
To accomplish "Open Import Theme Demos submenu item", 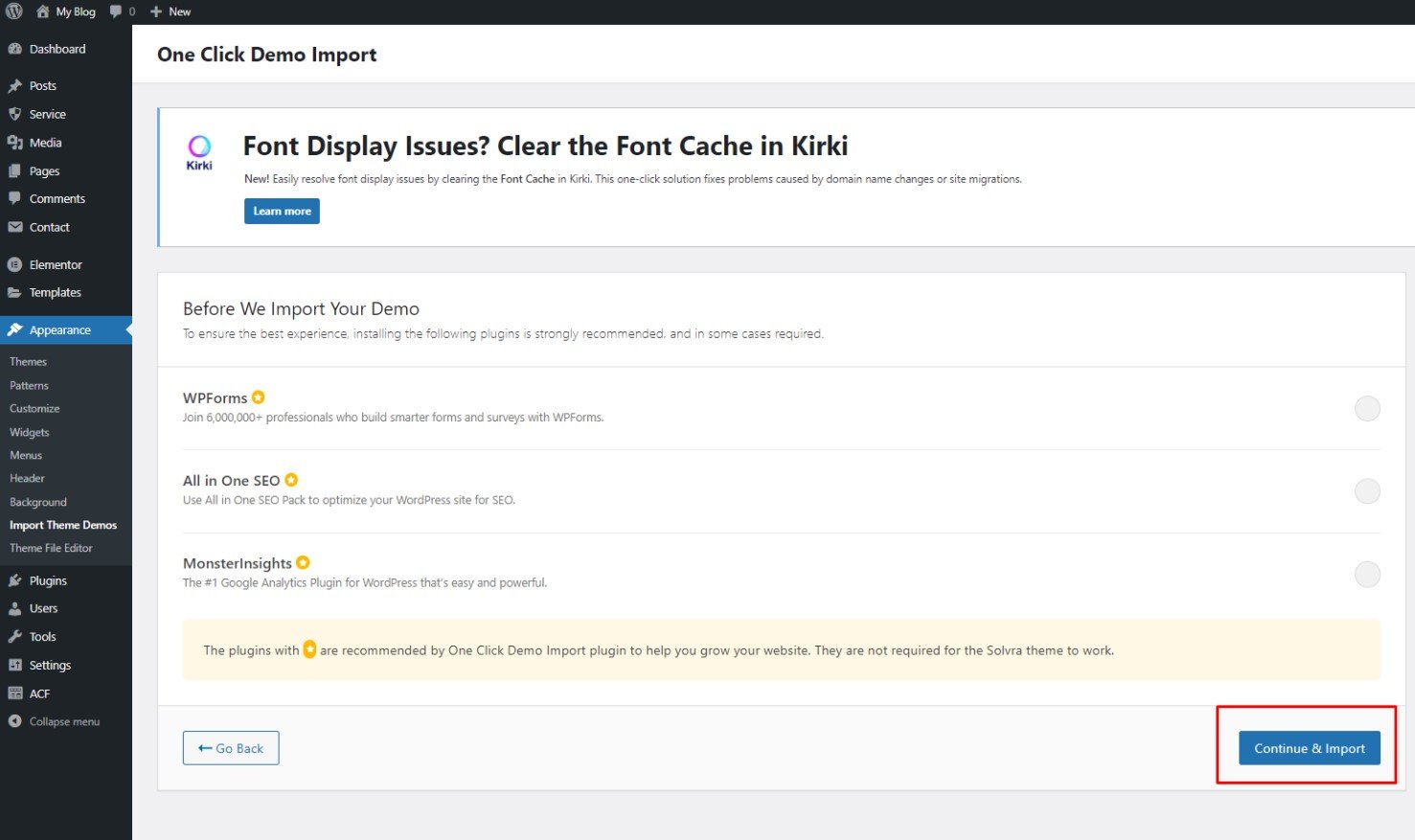I will (63, 526).
